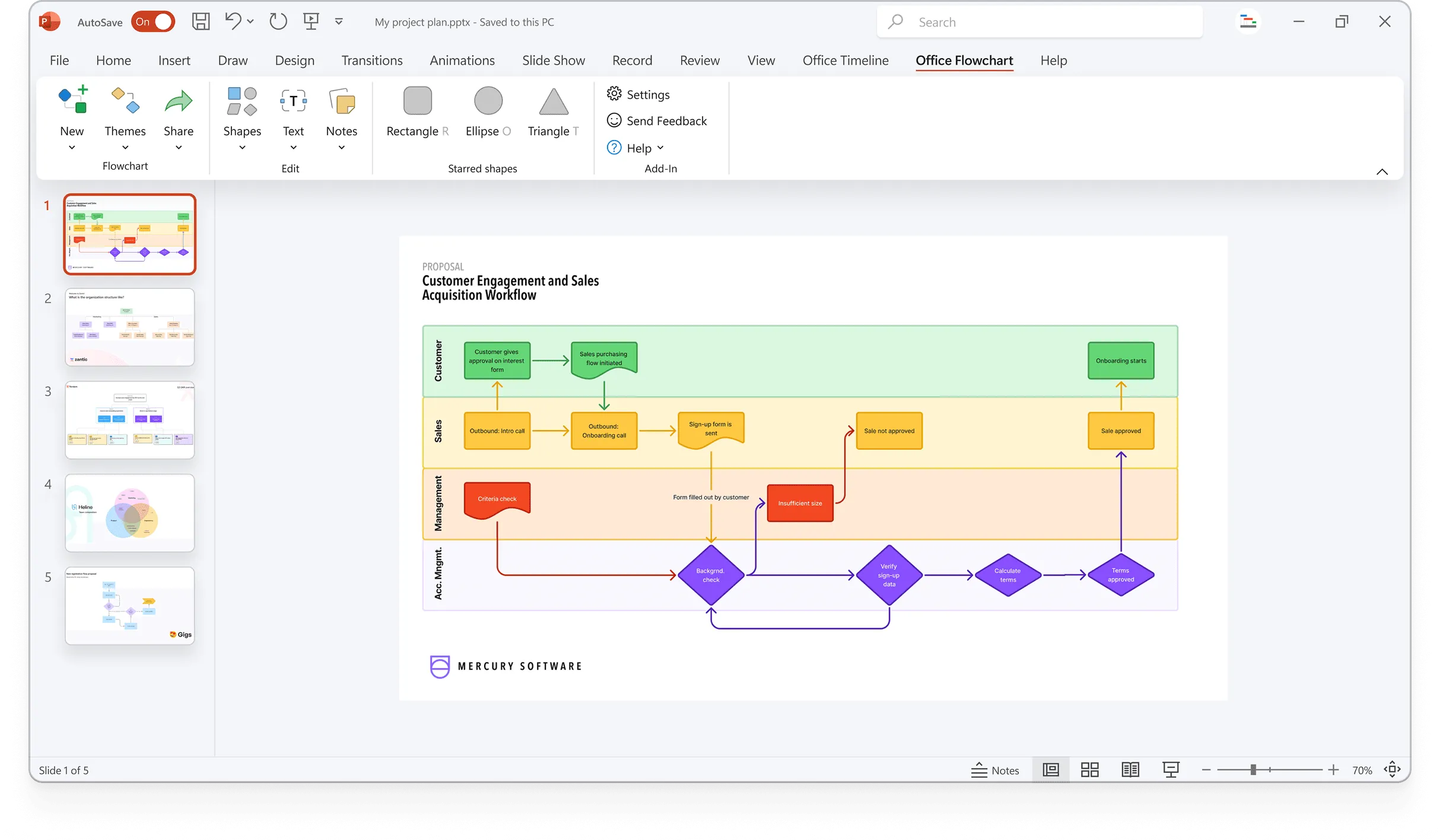Expand the Shapes dropdown arrow
This screenshot has height=840, width=1440.
click(x=242, y=148)
